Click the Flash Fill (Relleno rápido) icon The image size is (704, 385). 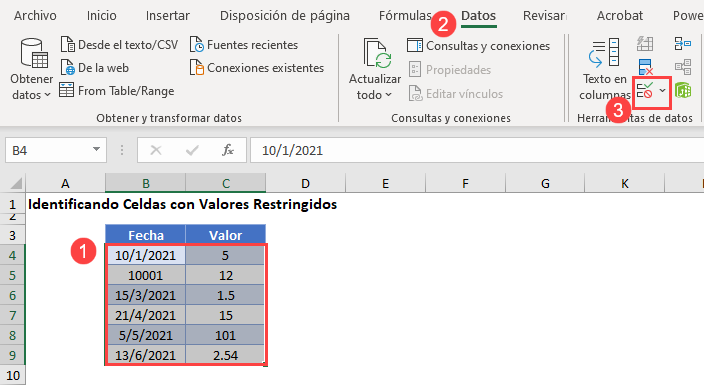coord(645,44)
